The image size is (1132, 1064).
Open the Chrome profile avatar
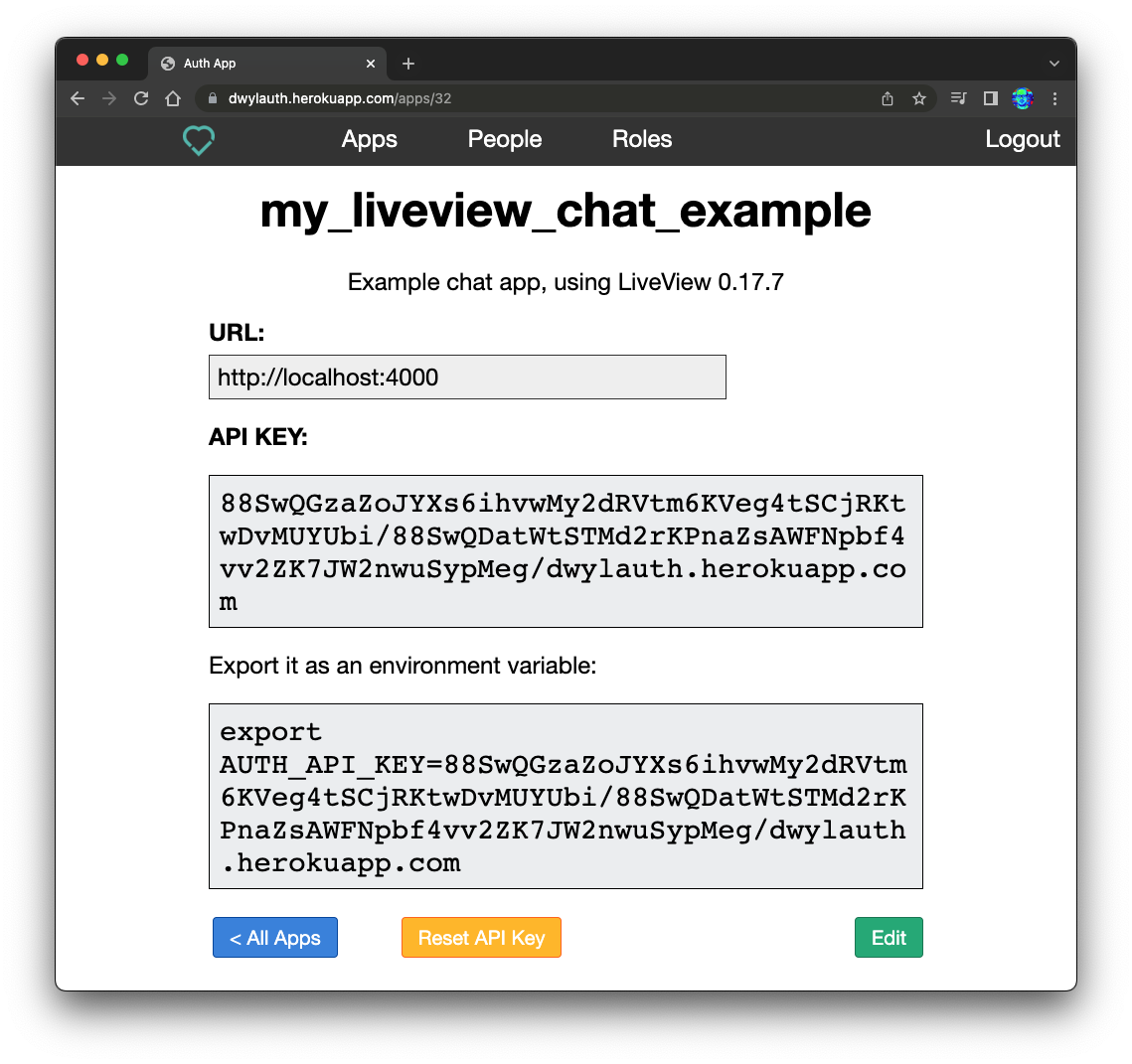(x=1023, y=98)
